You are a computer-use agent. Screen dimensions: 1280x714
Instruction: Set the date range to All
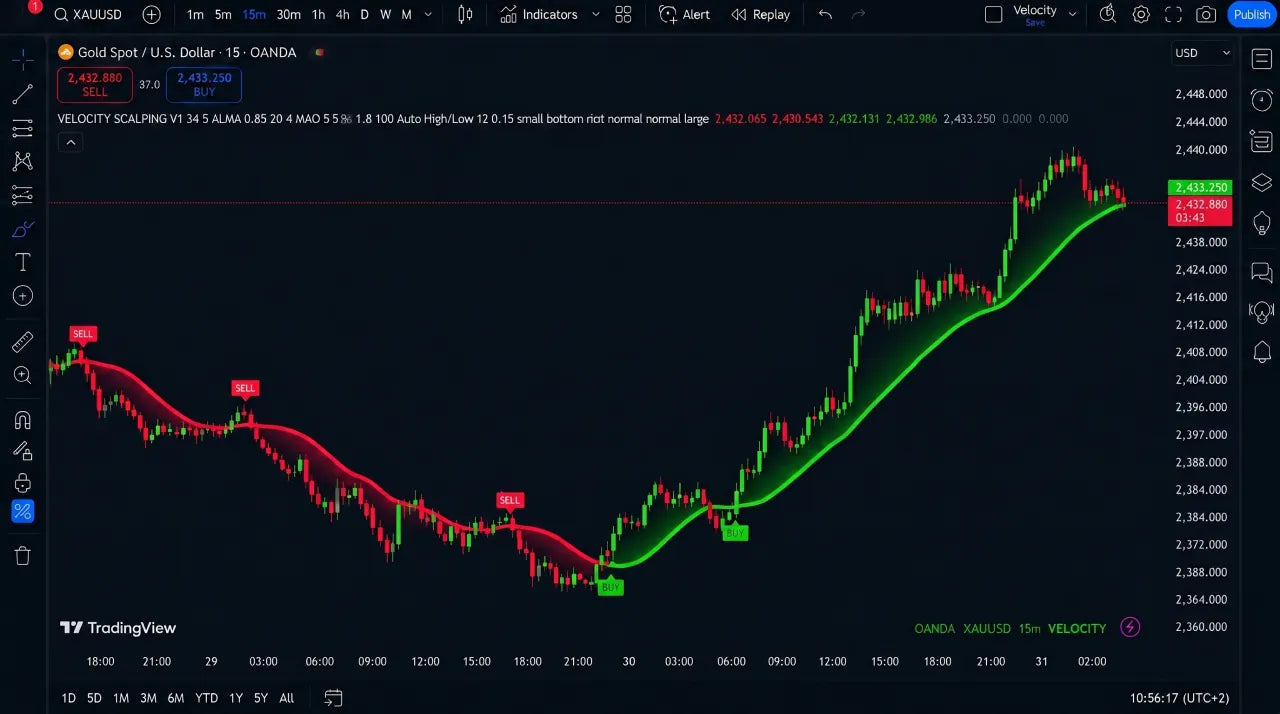point(287,698)
